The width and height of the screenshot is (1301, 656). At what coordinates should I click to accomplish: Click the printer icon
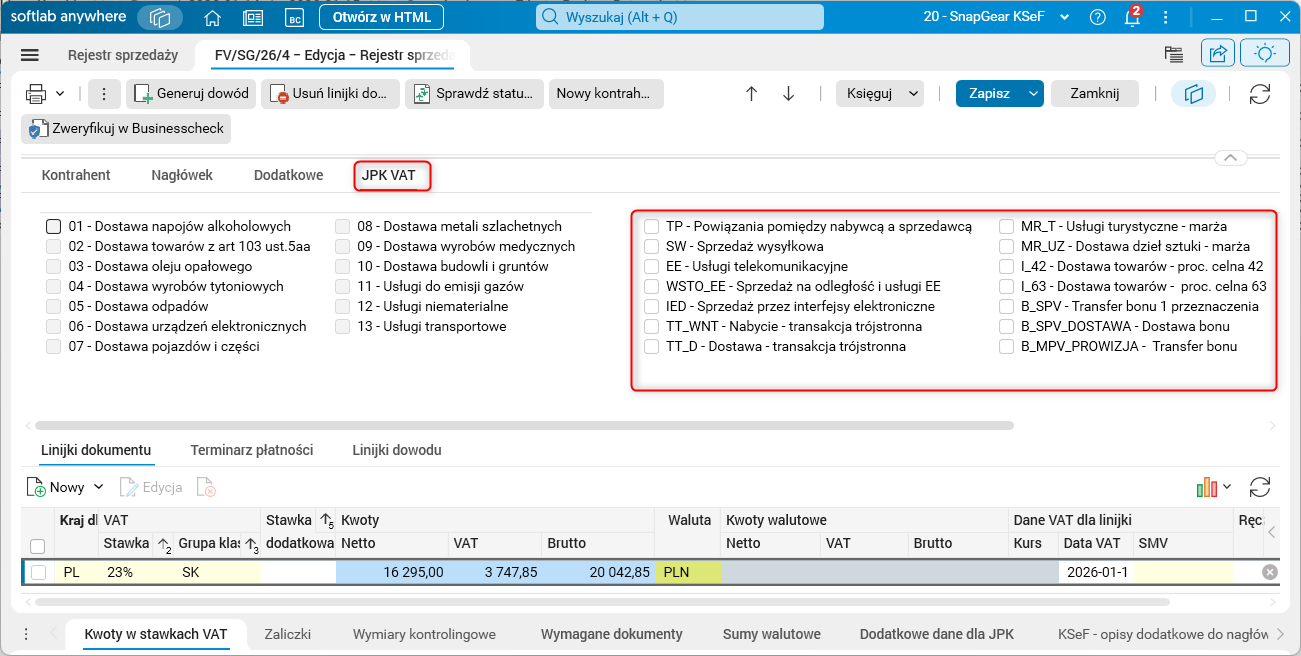(36, 94)
